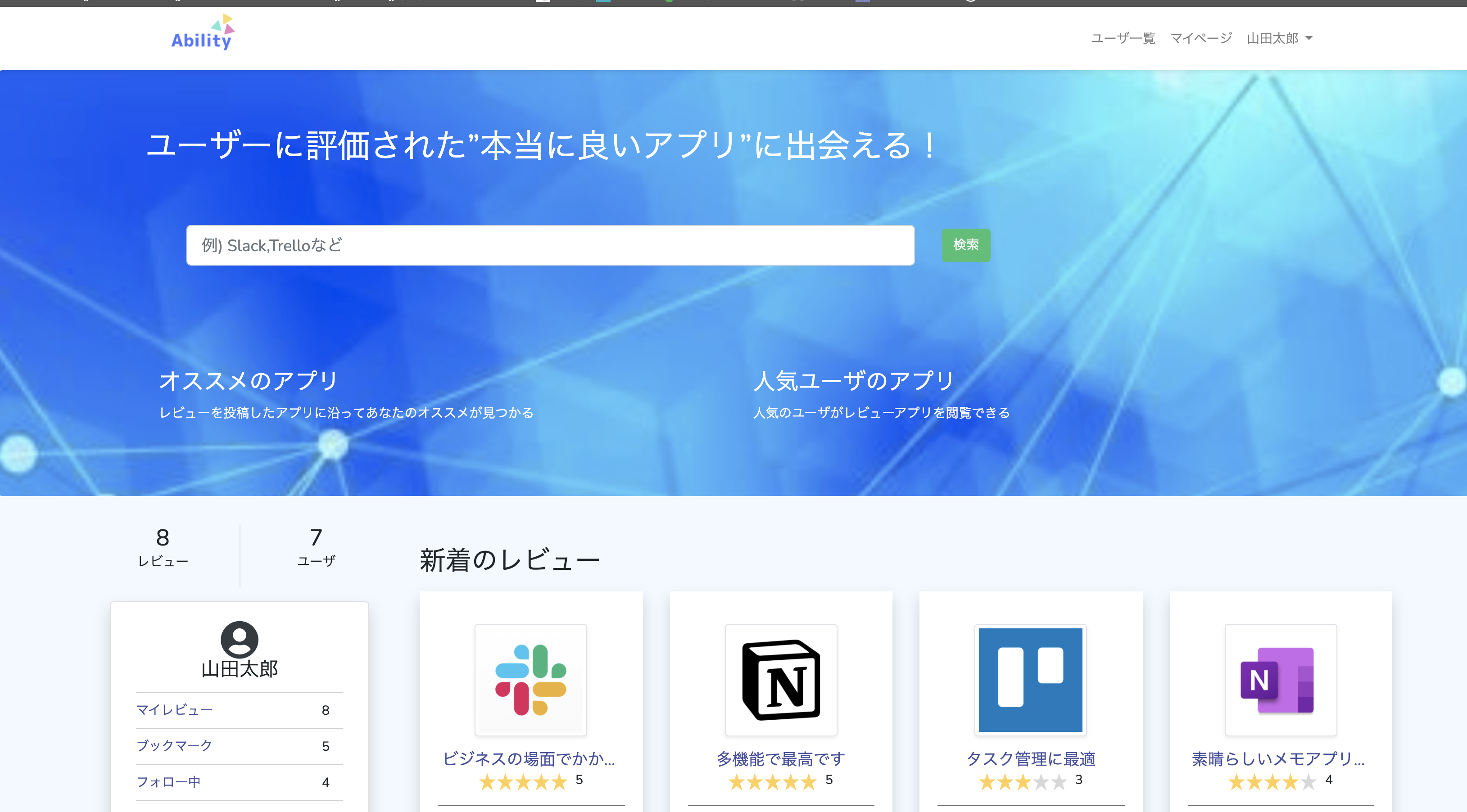
Task: Open the ブックマーク link showing 5 items
Action: click(174, 745)
